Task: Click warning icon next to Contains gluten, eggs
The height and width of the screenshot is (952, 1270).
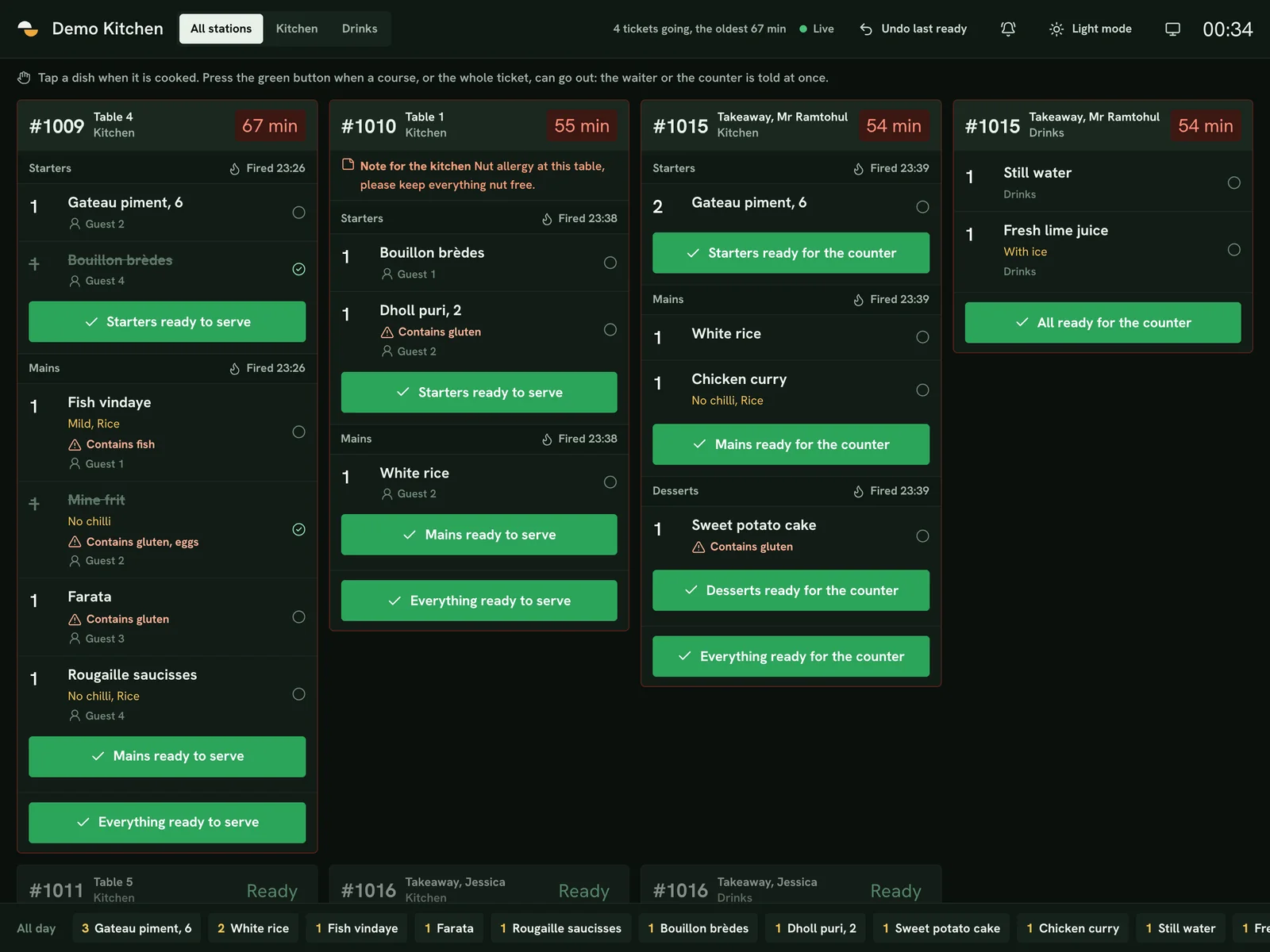Action: coord(75,543)
